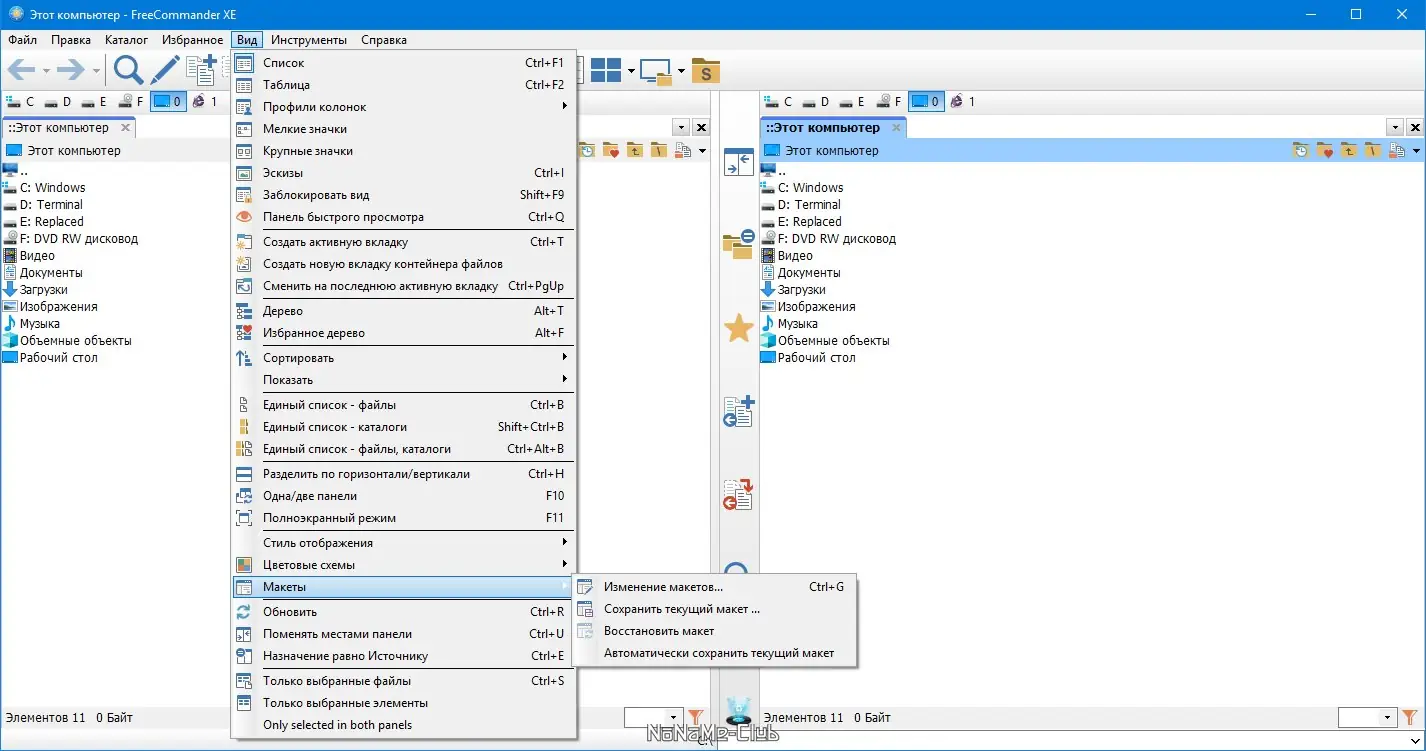Click the orange filter funnel in status bar
This screenshot has height=751, width=1426.
pyautogui.click(x=697, y=717)
